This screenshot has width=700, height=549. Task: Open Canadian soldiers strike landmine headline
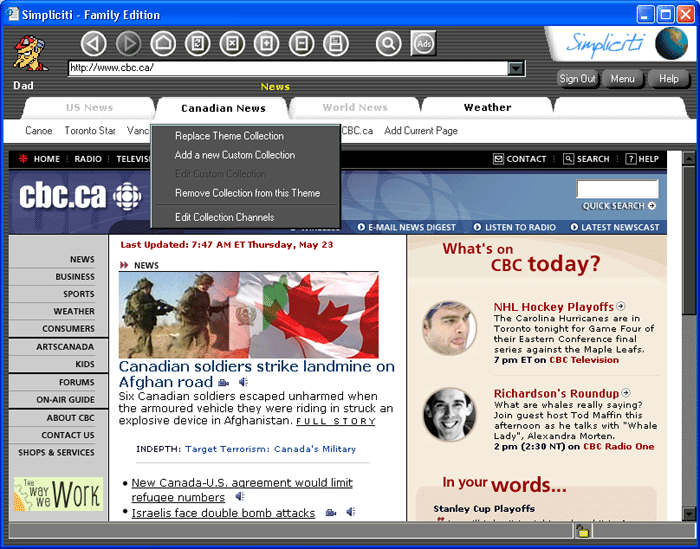click(256, 374)
